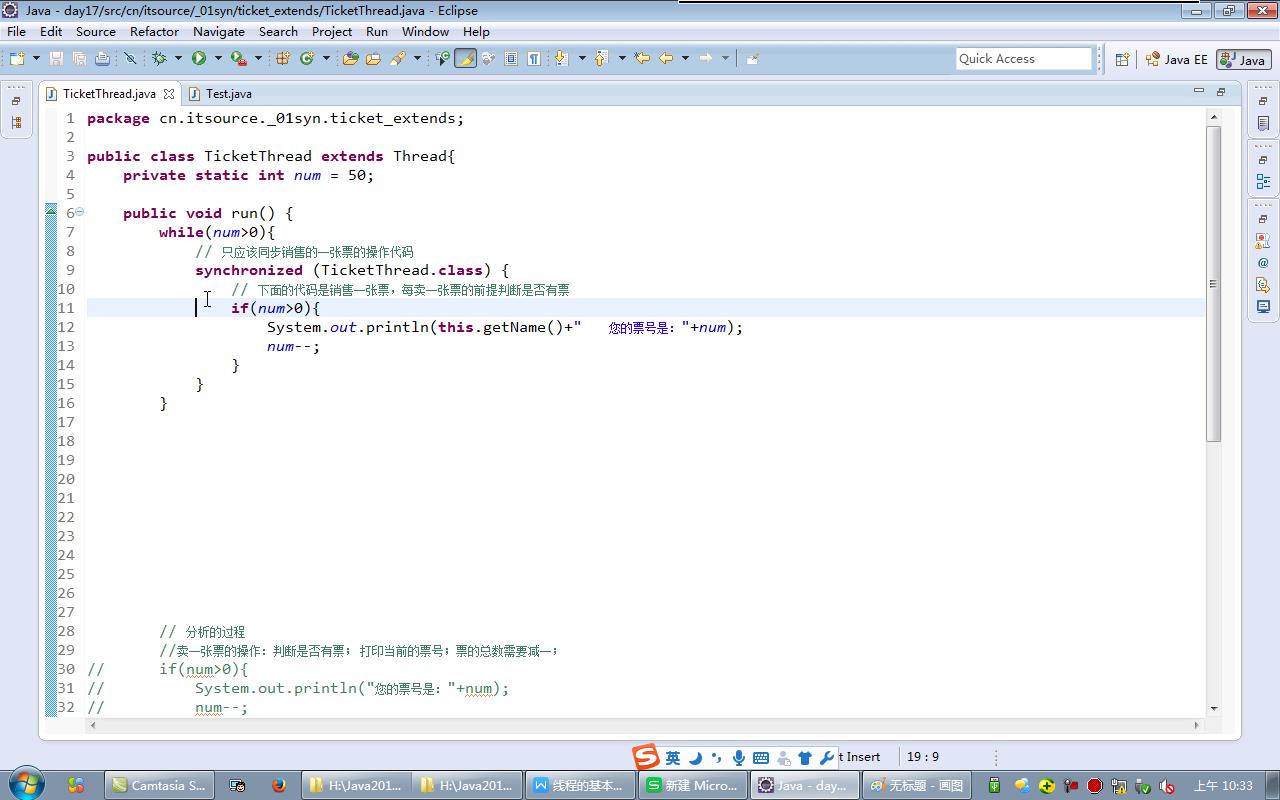This screenshot has width=1280, height=800.
Task: Click the editor vertical scrollbar thumb
Action: (x=1213, y=284)
